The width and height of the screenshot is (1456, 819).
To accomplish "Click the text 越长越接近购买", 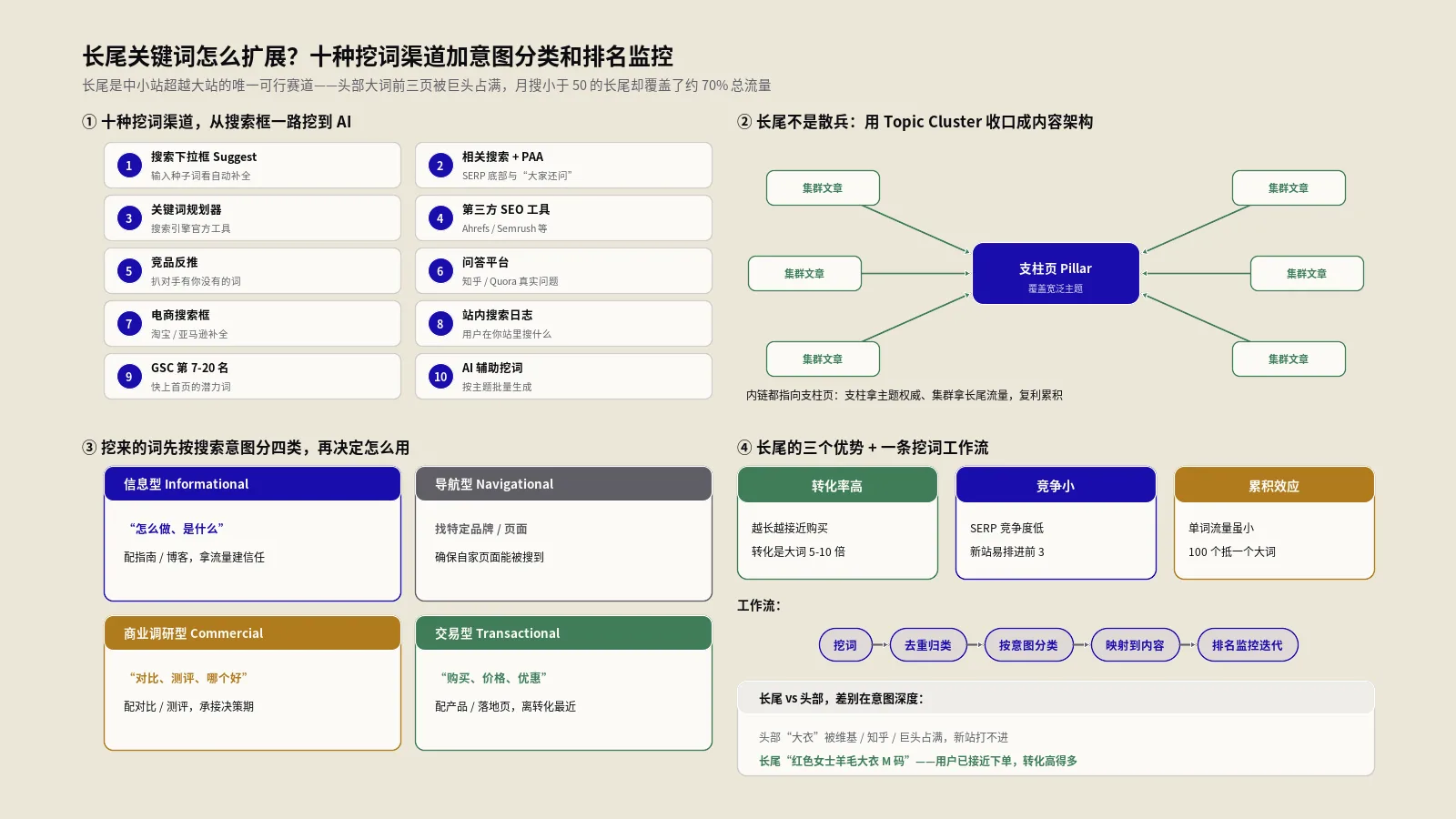I will tap(790, 528).
